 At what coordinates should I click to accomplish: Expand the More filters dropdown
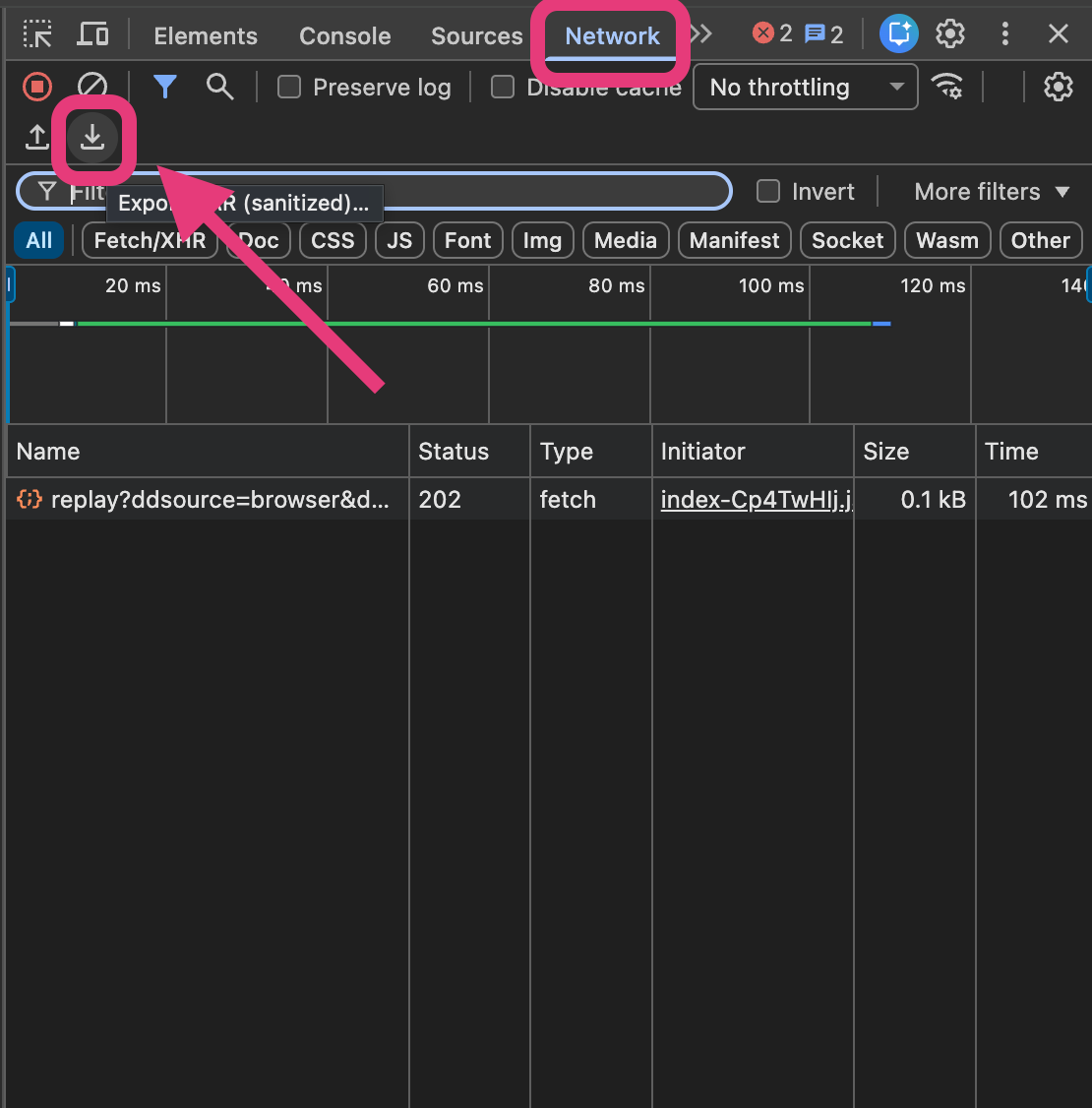coord(991,192)
